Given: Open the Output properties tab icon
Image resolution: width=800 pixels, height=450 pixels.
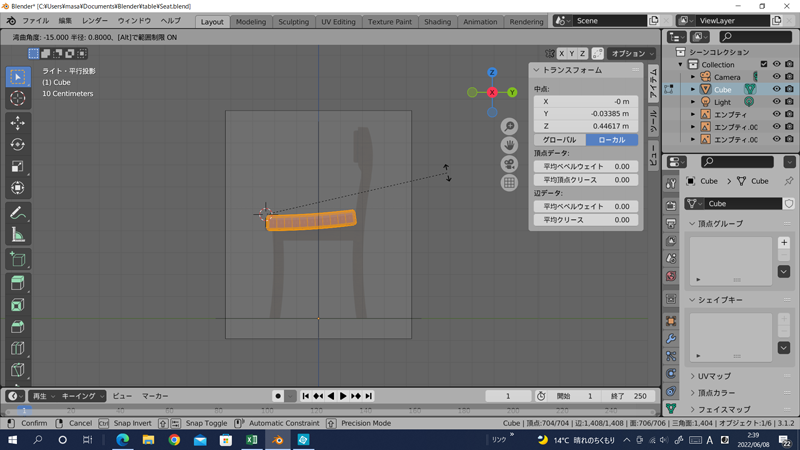Looking at the screenshot, I should 671,223.
